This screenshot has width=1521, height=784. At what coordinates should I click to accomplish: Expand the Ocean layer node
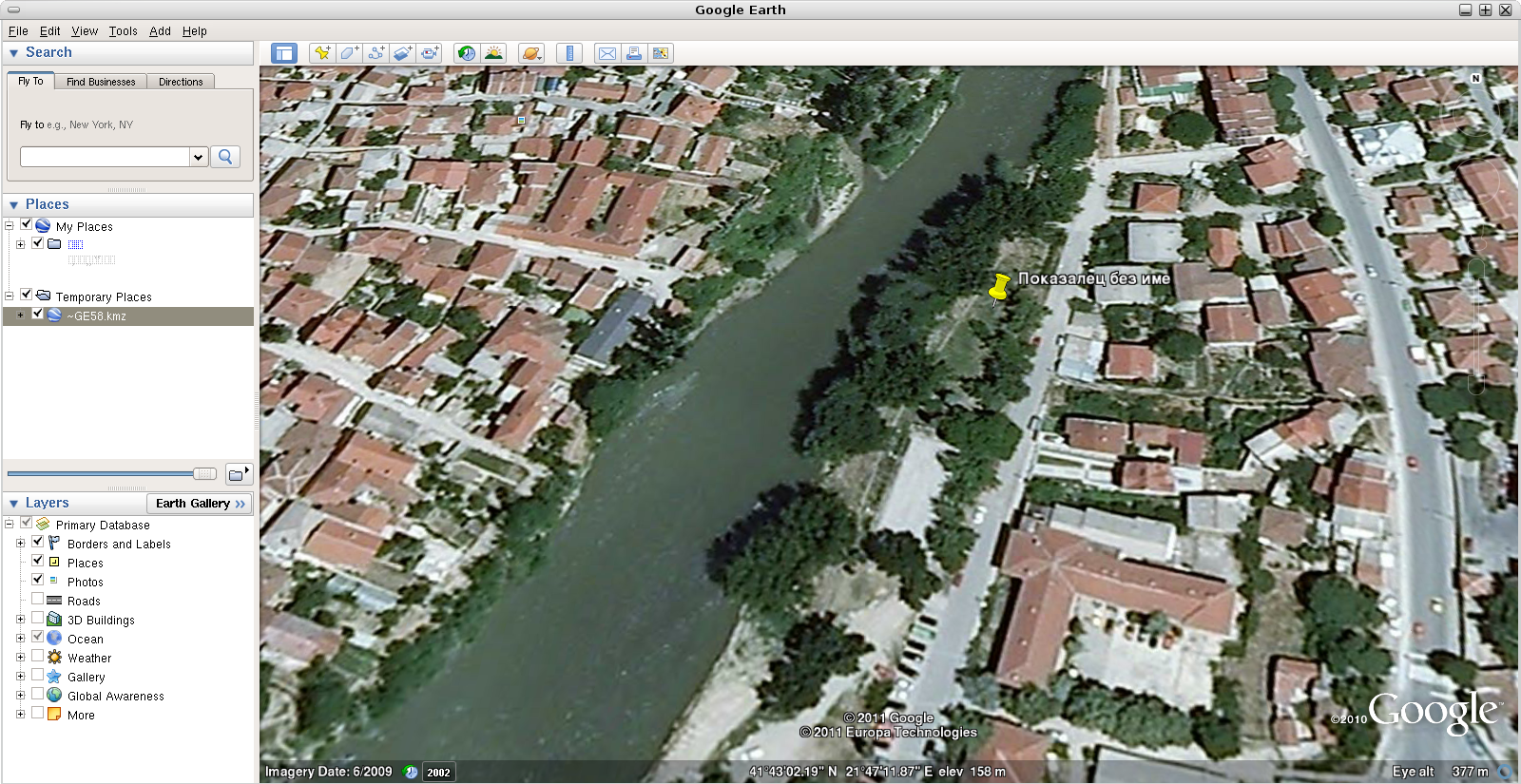pyautogui.click(x=20, y=639)
